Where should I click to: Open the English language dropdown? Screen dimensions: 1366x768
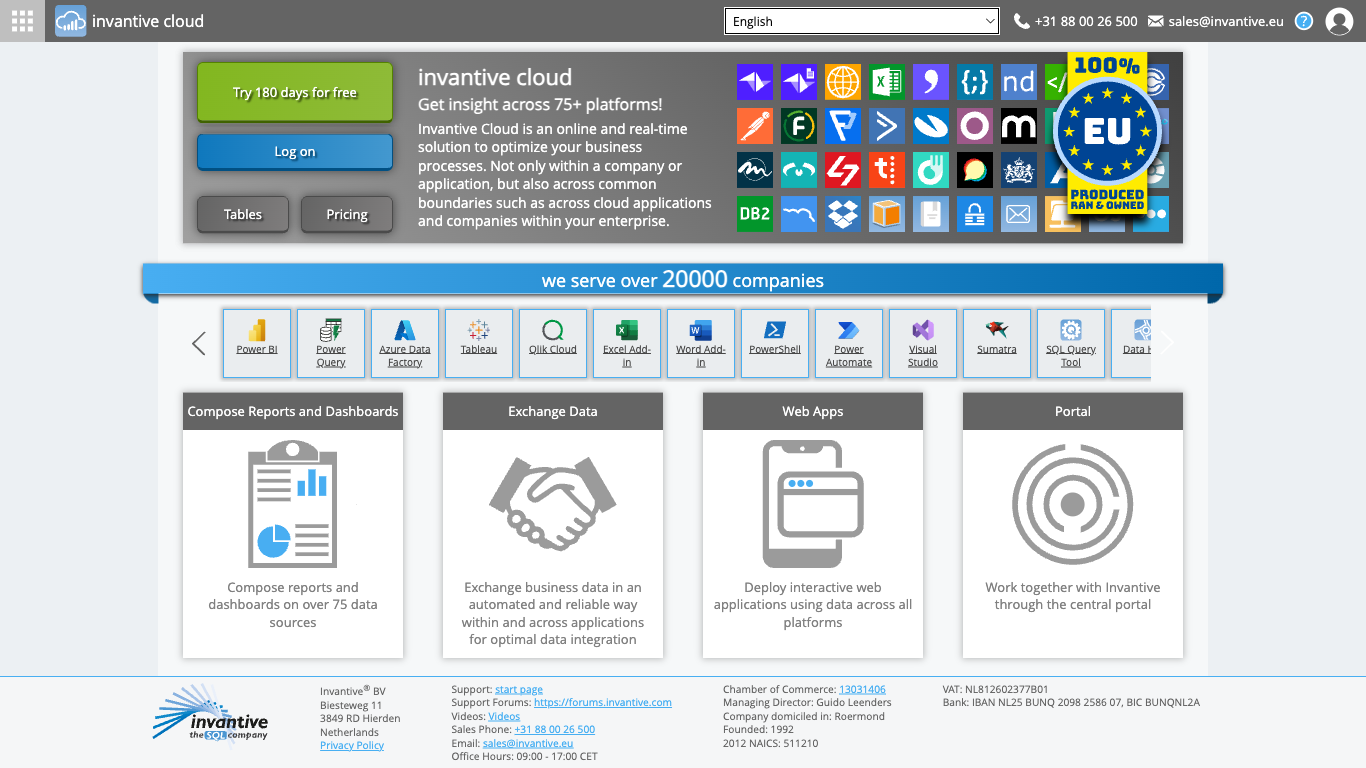(862, 21)
